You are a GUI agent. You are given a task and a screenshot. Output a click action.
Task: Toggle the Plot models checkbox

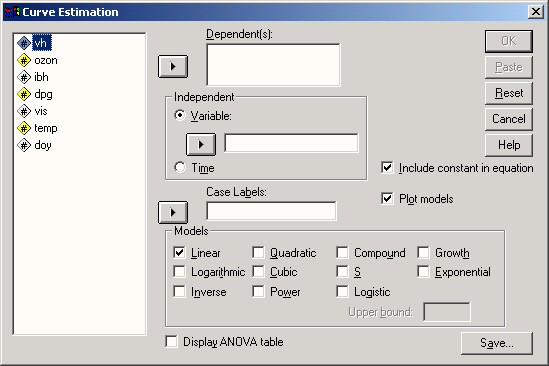387,199
